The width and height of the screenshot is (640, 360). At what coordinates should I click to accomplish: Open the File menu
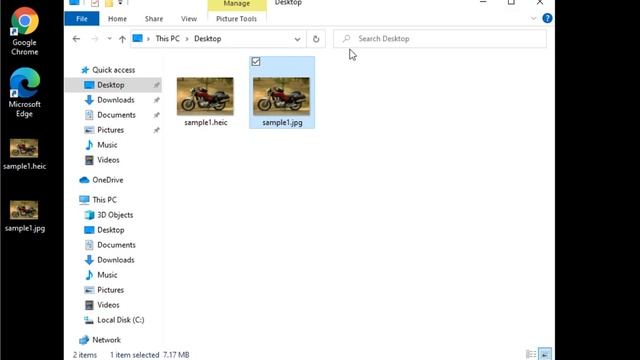(x=82, y=19)
